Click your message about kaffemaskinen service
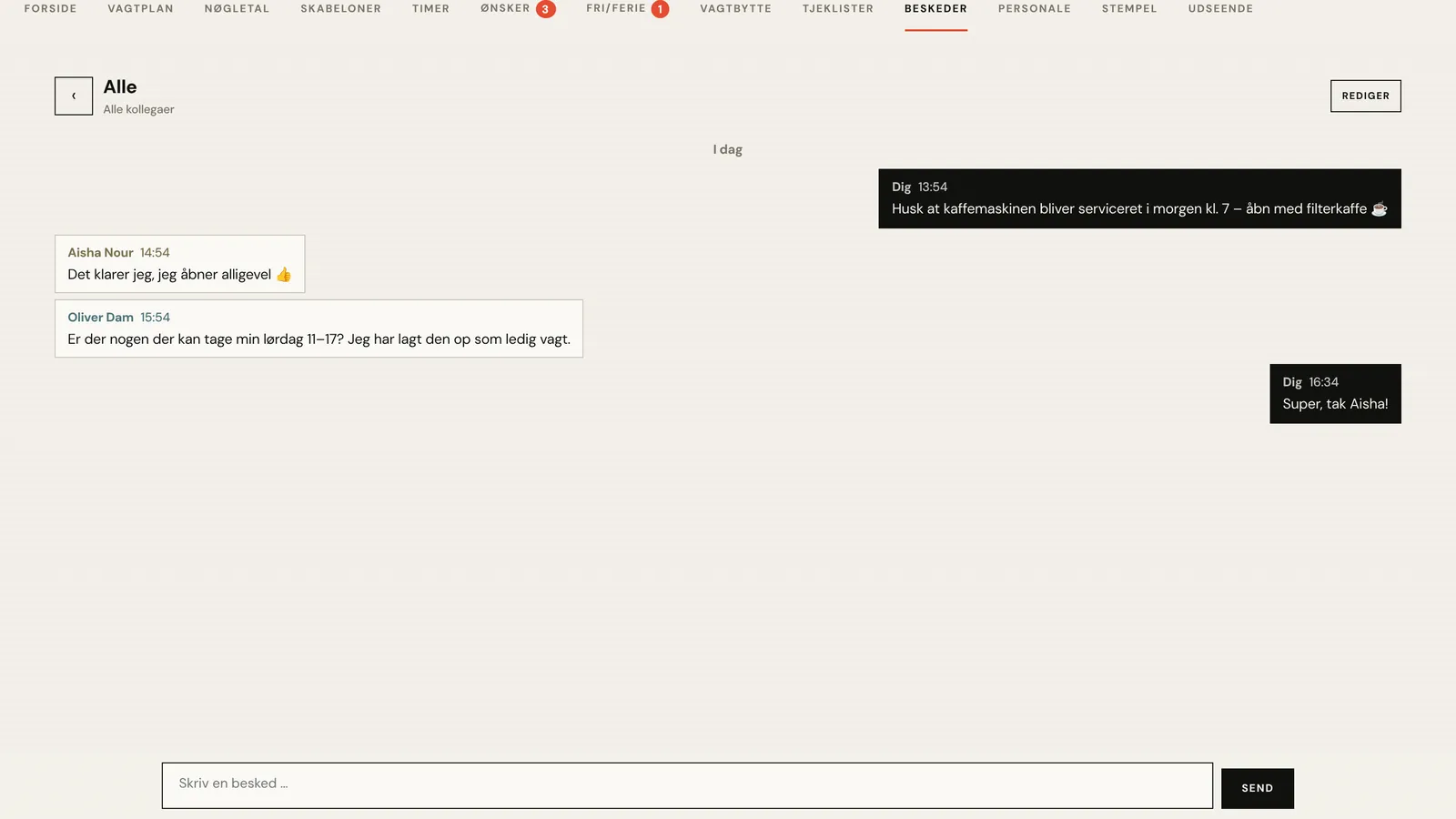 [1139, 198]
